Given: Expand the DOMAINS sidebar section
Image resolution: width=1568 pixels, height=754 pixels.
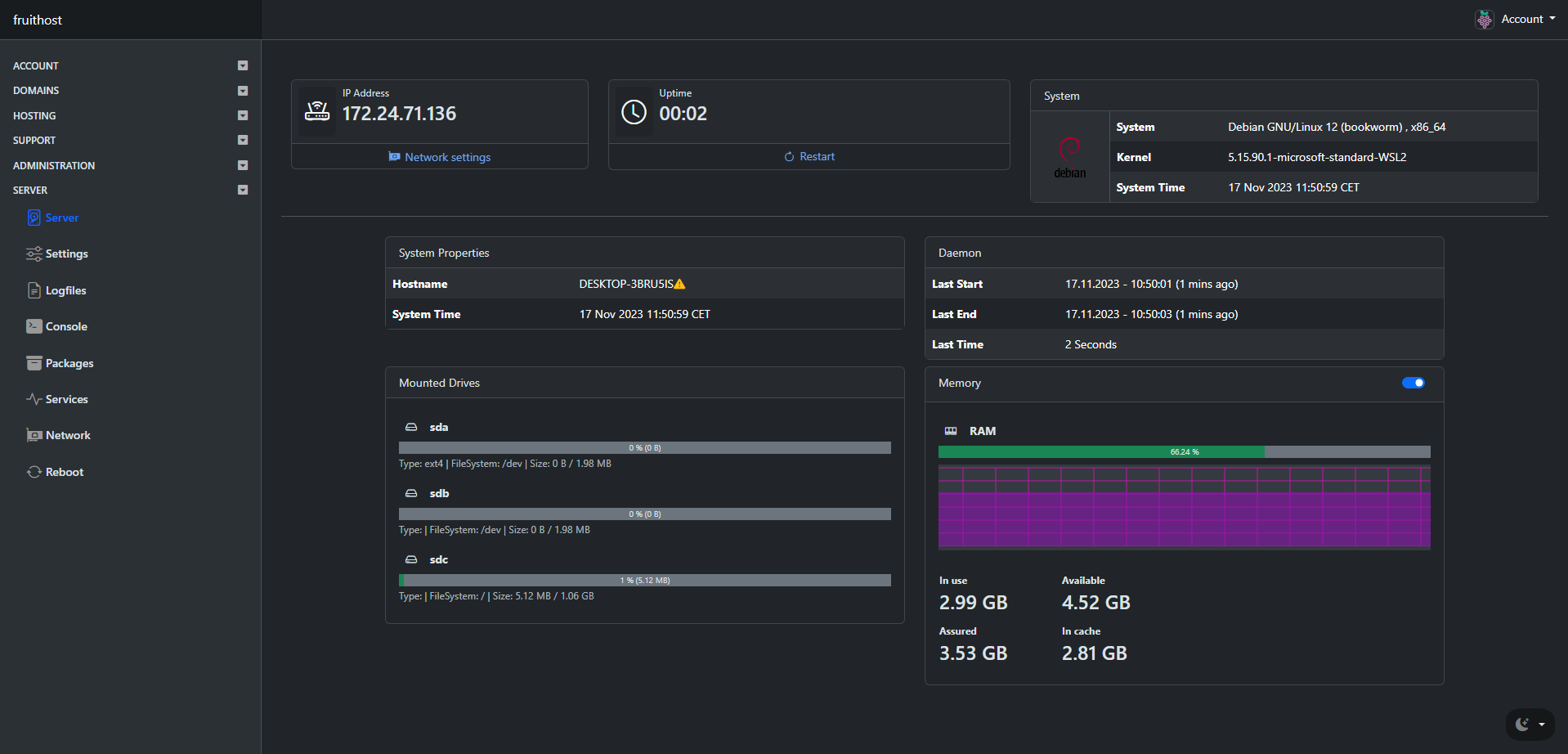Looking at the screenshot, I should click(243, 91).
